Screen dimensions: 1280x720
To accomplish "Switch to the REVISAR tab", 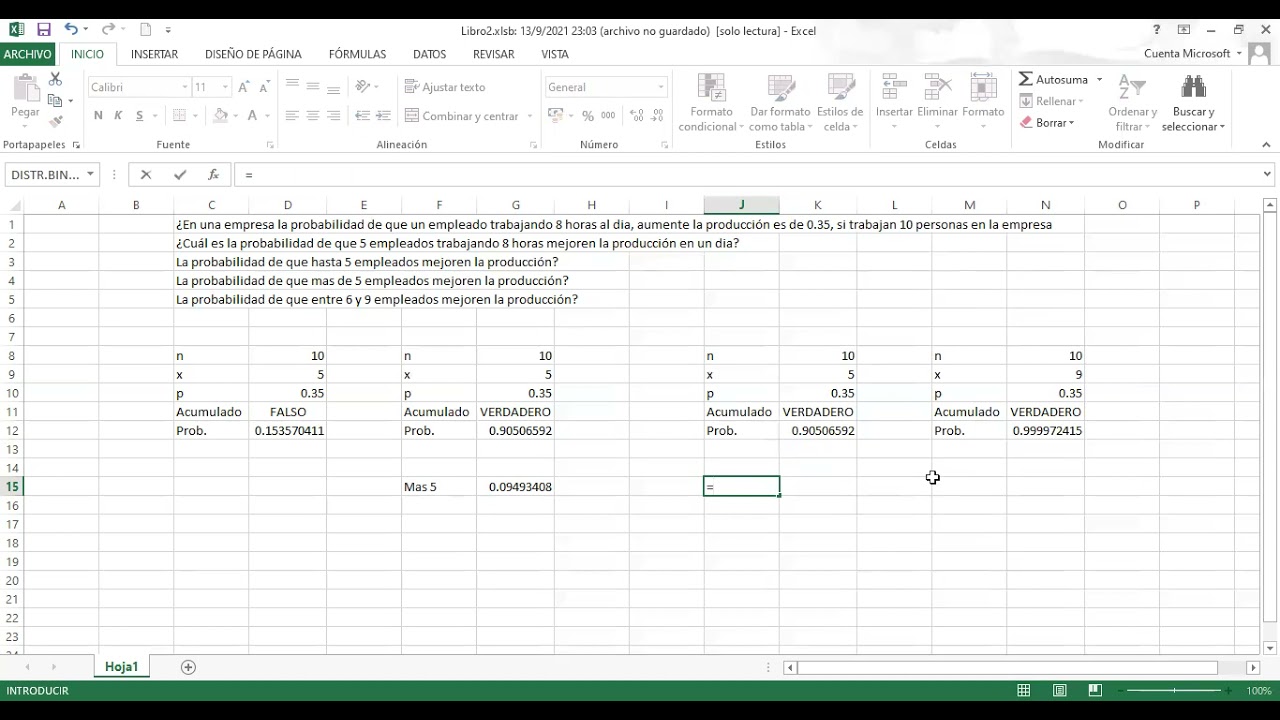I will point(493,54).
